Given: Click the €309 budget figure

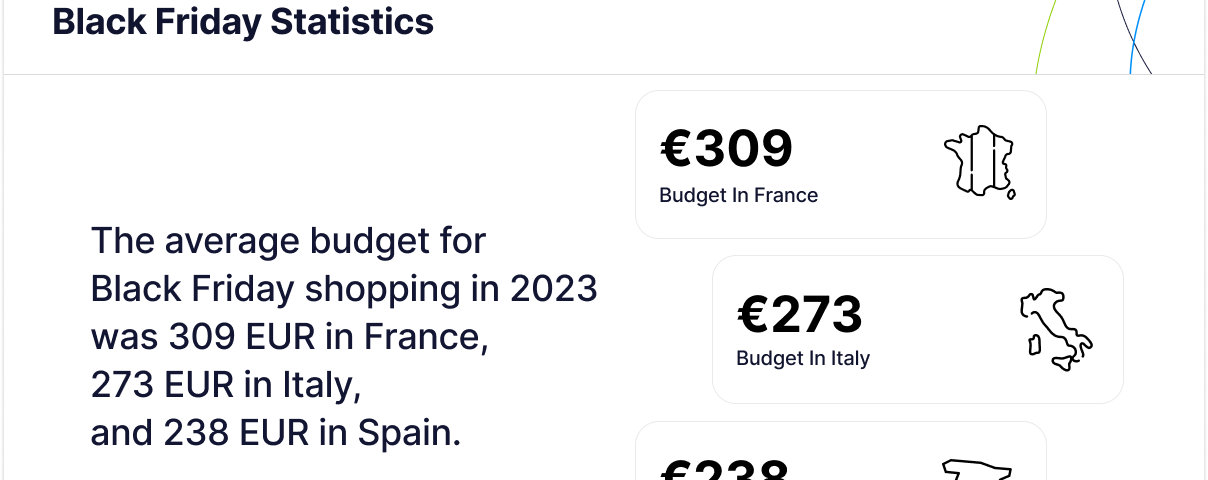Looking at the screenshot, I should pos(726,149).
